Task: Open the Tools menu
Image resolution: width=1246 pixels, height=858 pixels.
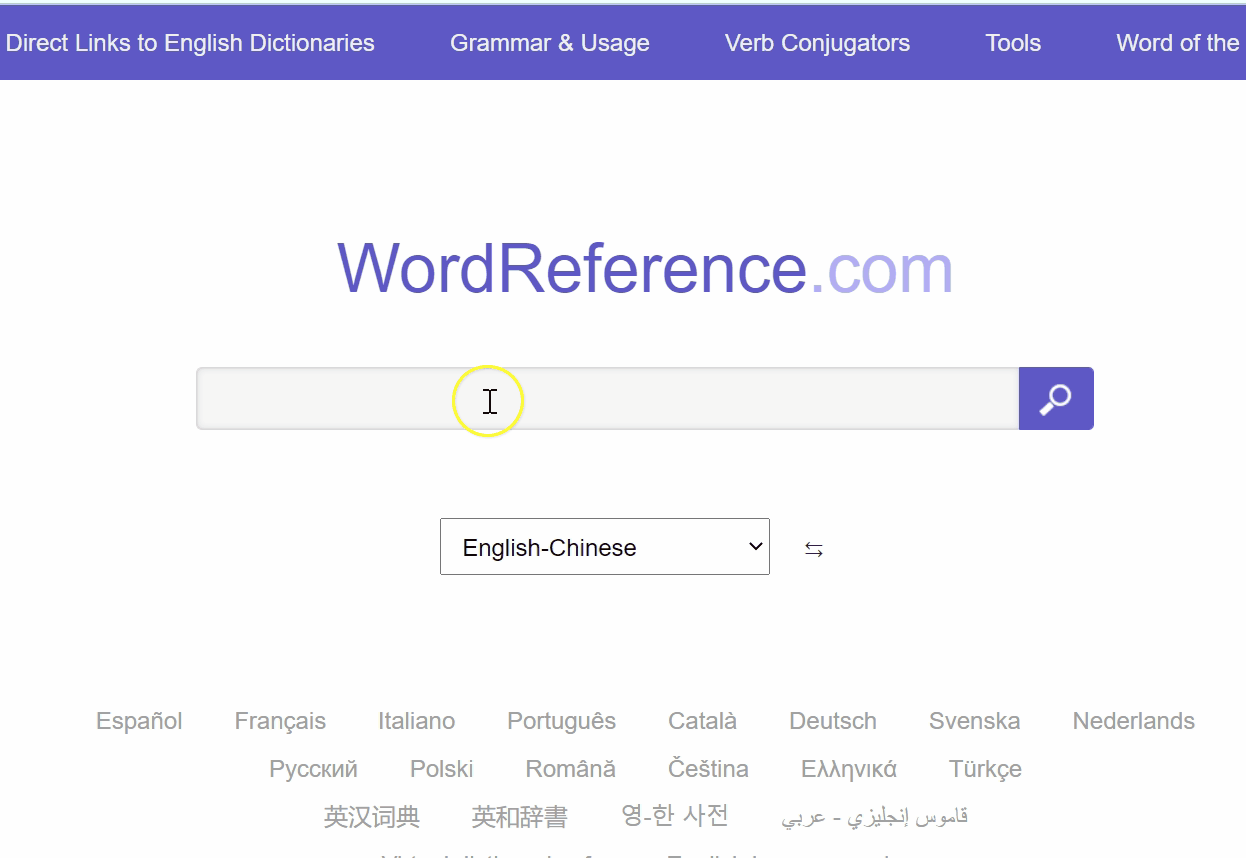Action: click(x=1013, y=43)
